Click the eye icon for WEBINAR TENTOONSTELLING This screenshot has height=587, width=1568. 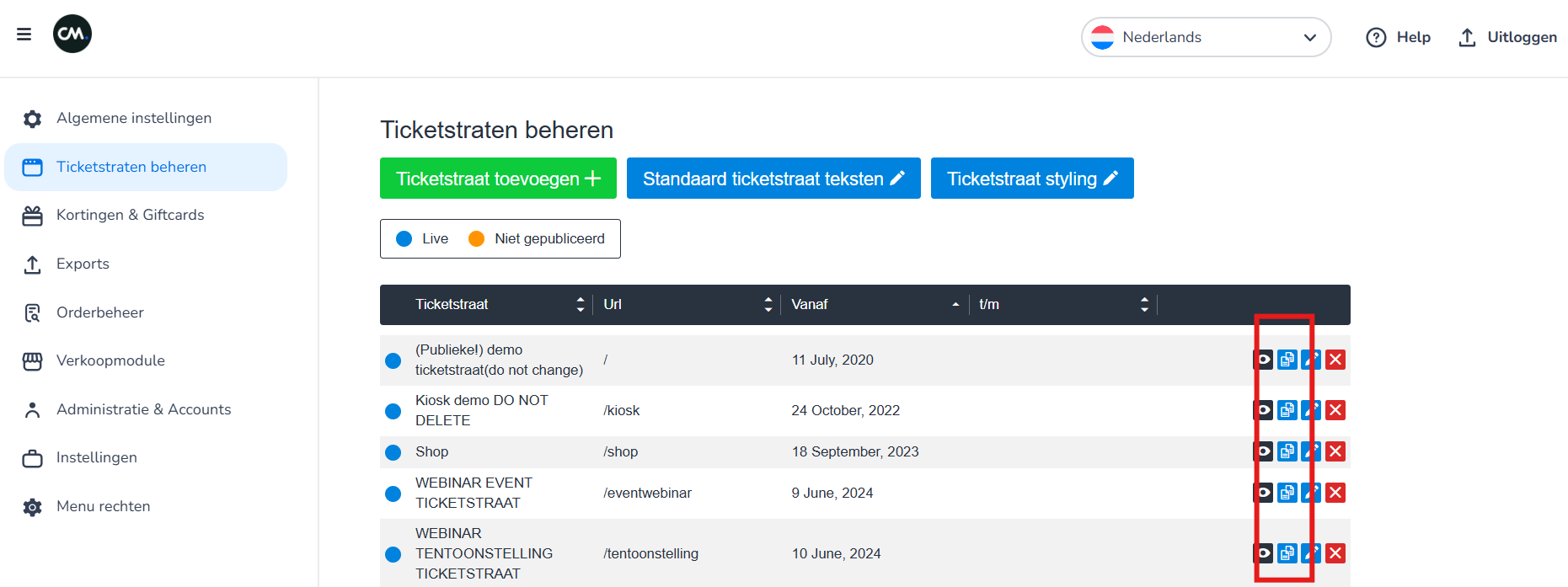pos(1263,553)
